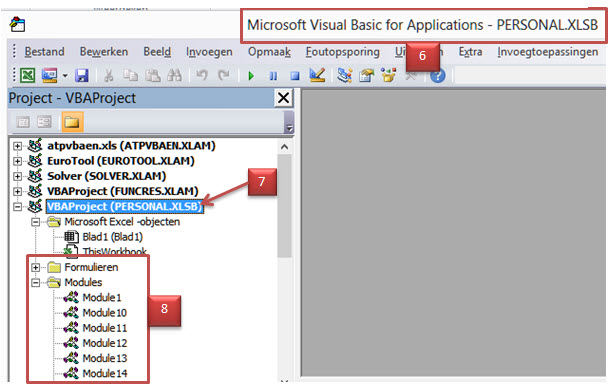Screen dimensions: 609x387
Task: Expand the EuroTool project node
Action: click(17, 161)
